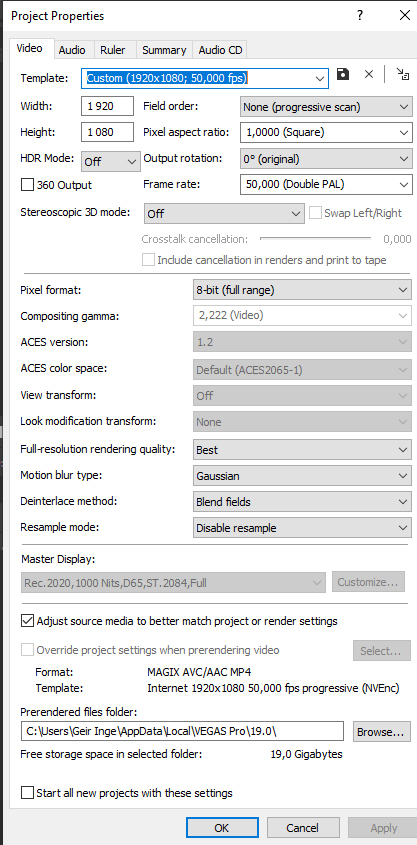Open the Resample mode dropdown
The image size is (417, 845).
tap(302, 528)
